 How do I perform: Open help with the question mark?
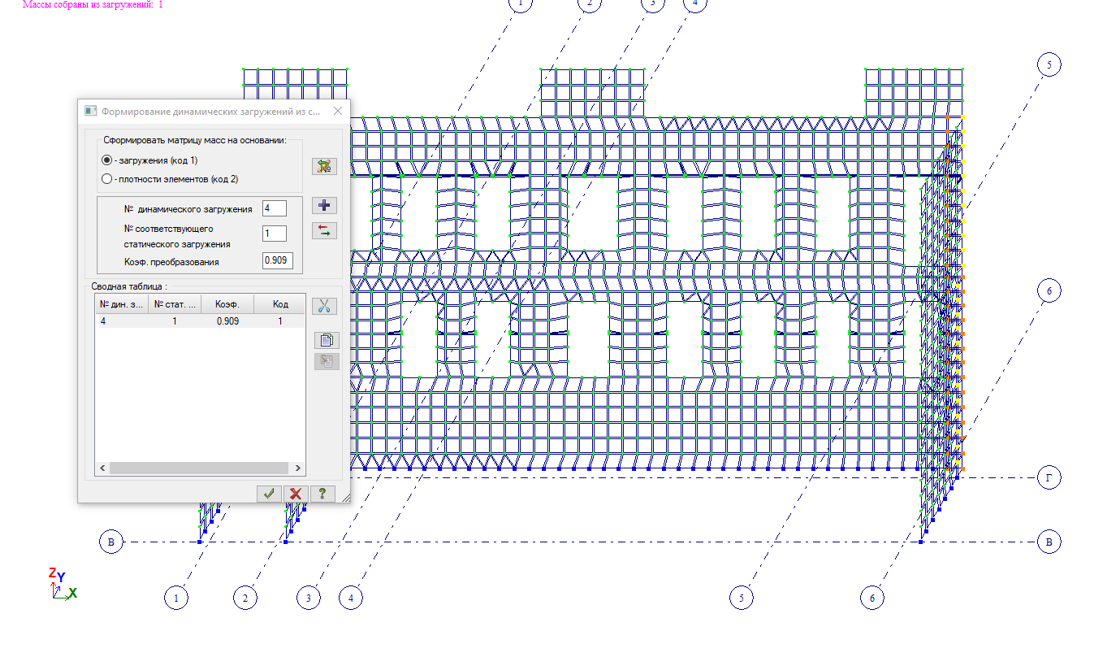click(322, 493)
